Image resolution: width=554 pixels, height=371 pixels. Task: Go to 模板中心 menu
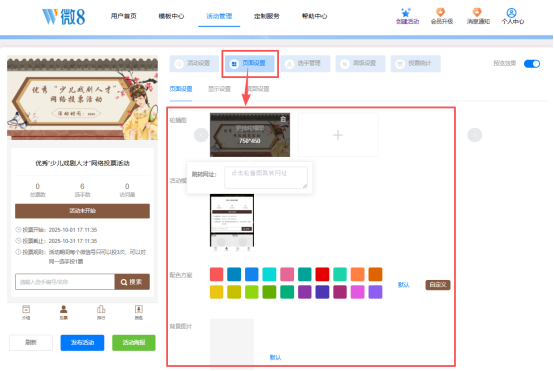pos(171,16)
